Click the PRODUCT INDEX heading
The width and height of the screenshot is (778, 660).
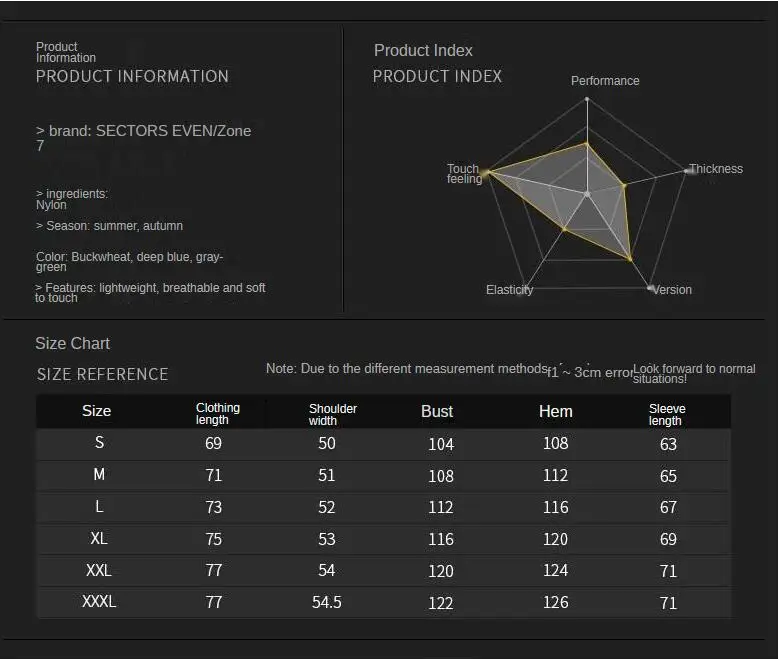(x=437, y=76)
